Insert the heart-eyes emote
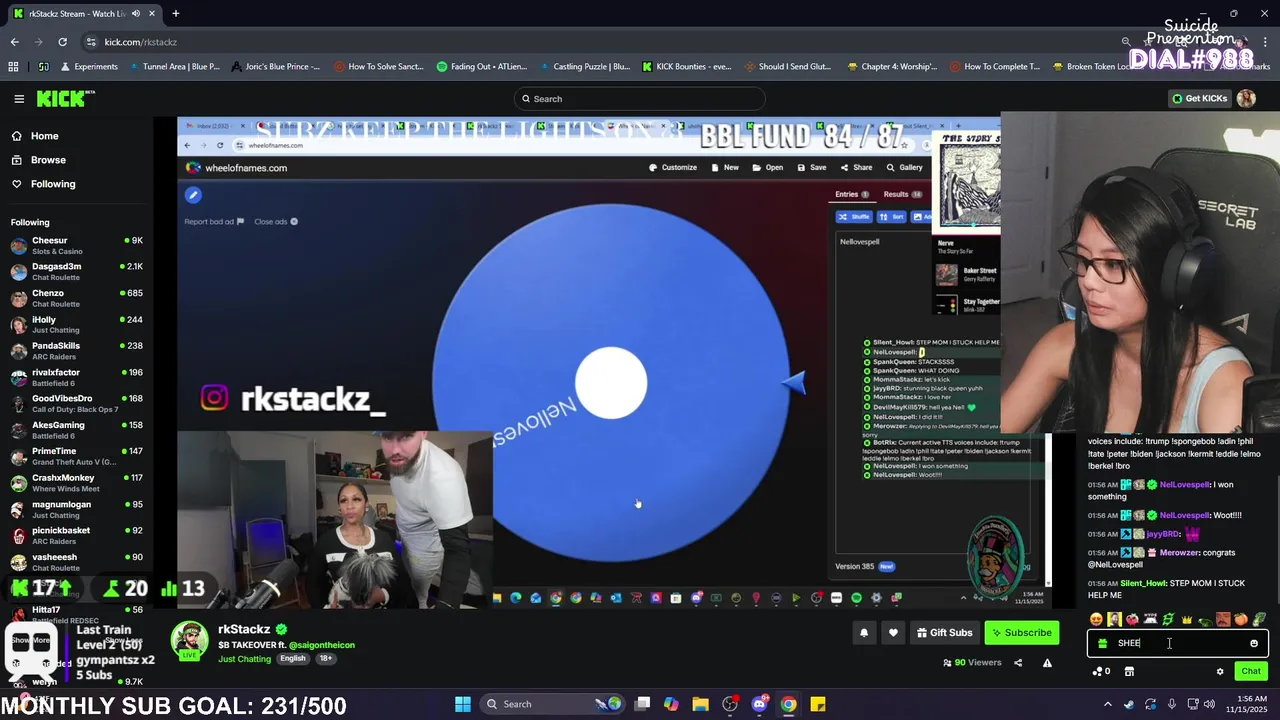1280x720 pixels. [1096, 620]
